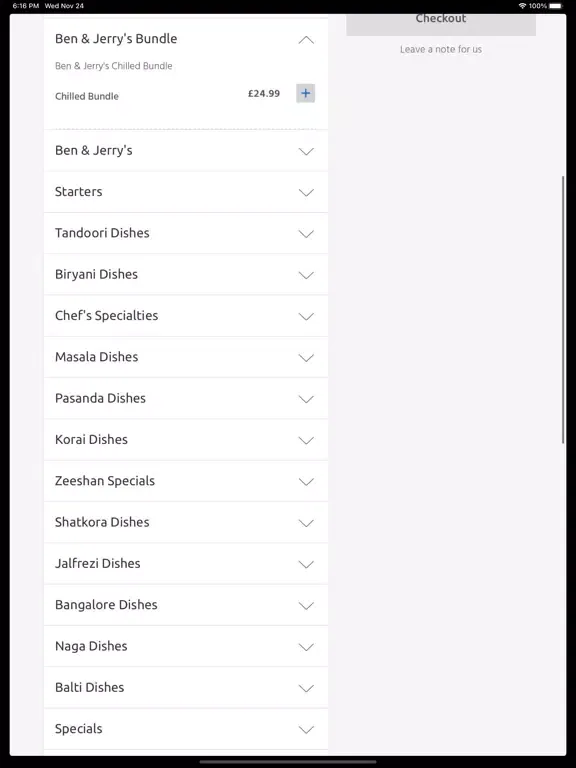Select the Jalfrezi Dishes menu category
The image size is (576, 768).
(186, 564)
